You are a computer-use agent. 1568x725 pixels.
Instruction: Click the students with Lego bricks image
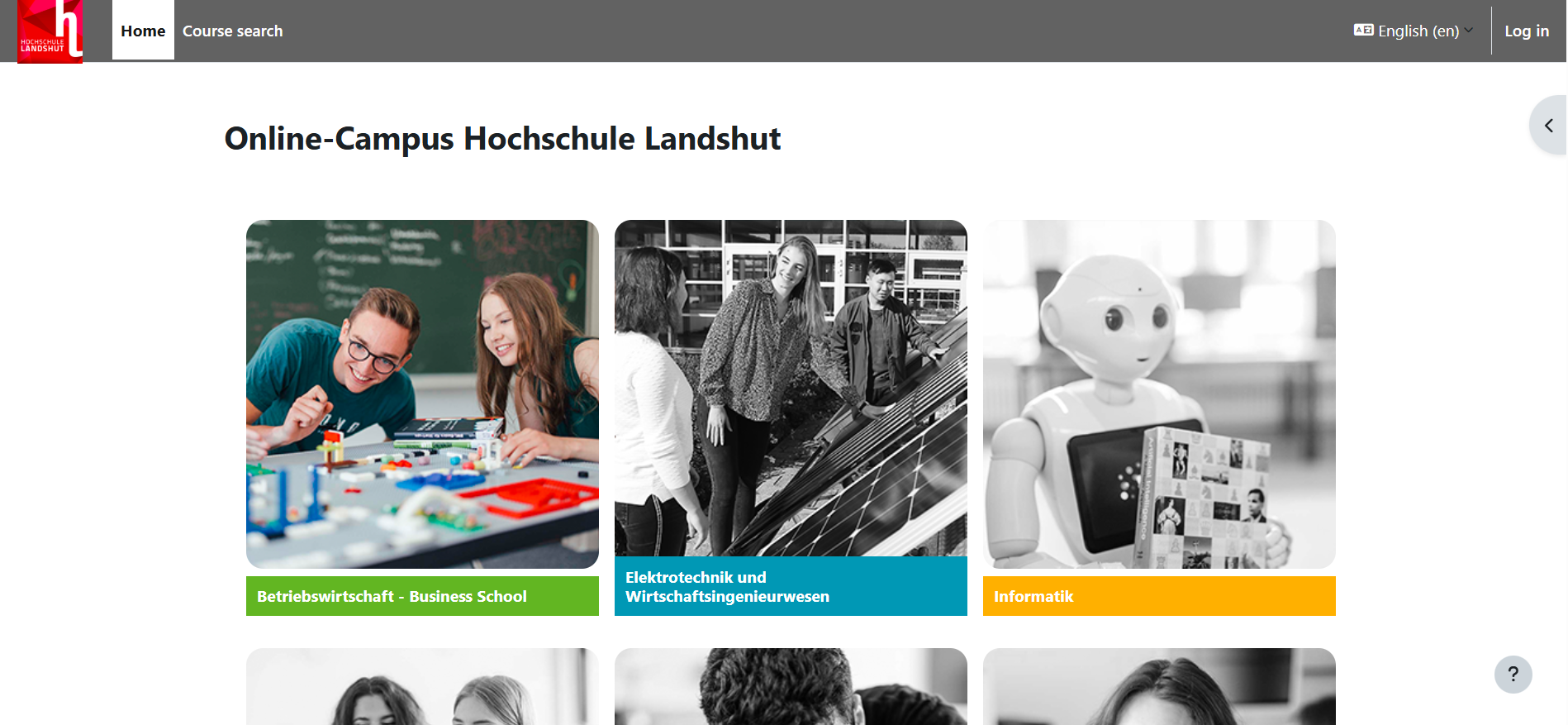click(422, 394)
